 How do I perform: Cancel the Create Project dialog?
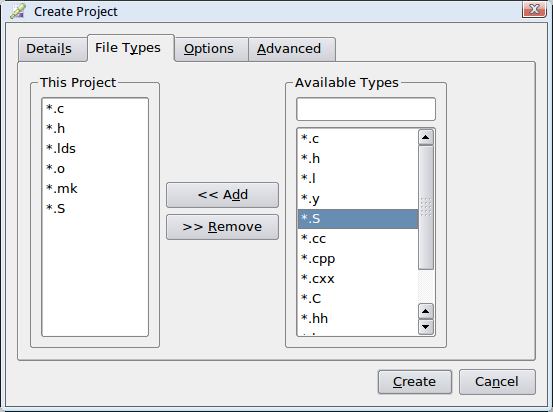point(497,382)
